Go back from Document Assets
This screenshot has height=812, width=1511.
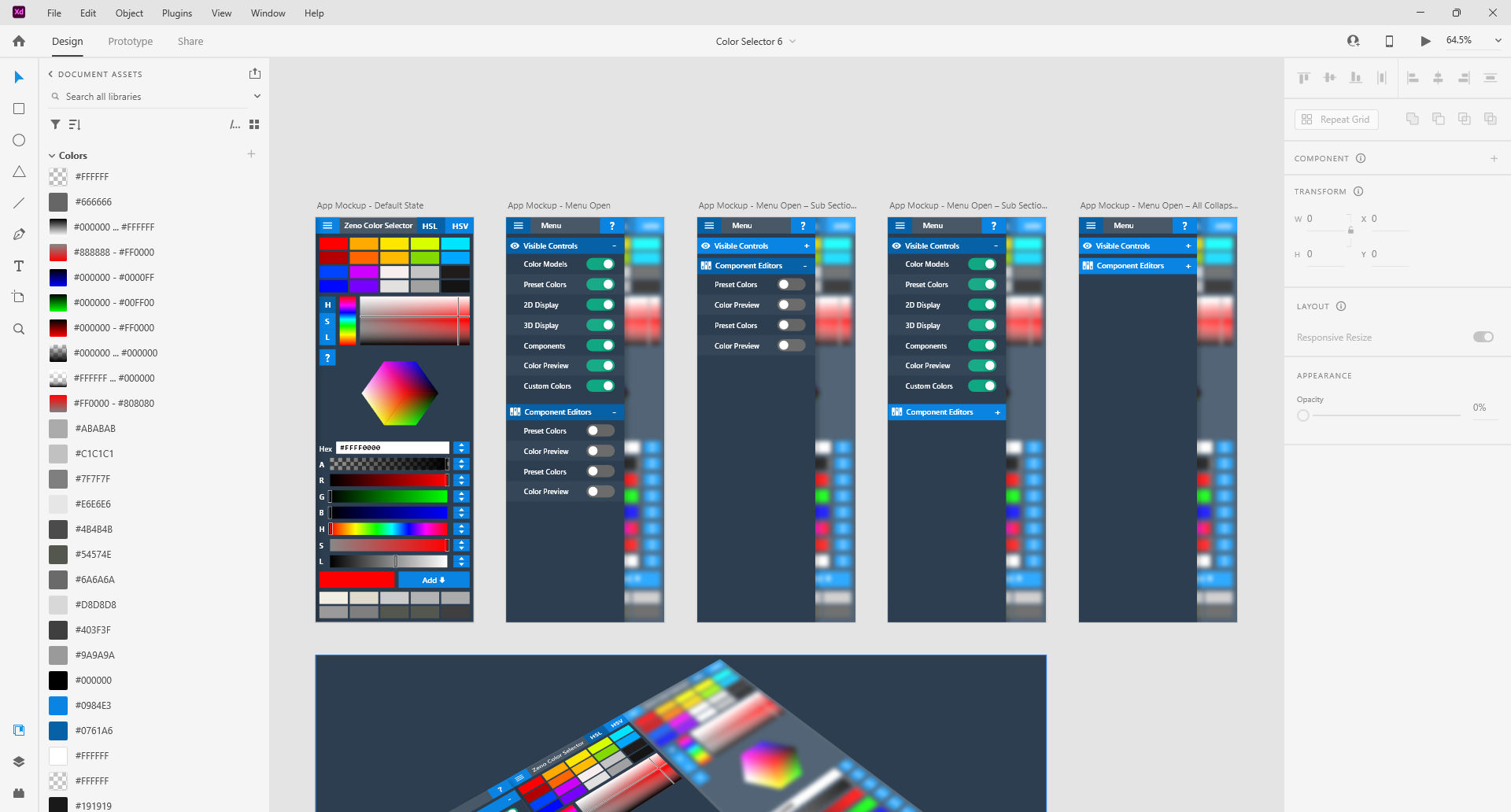50,74
